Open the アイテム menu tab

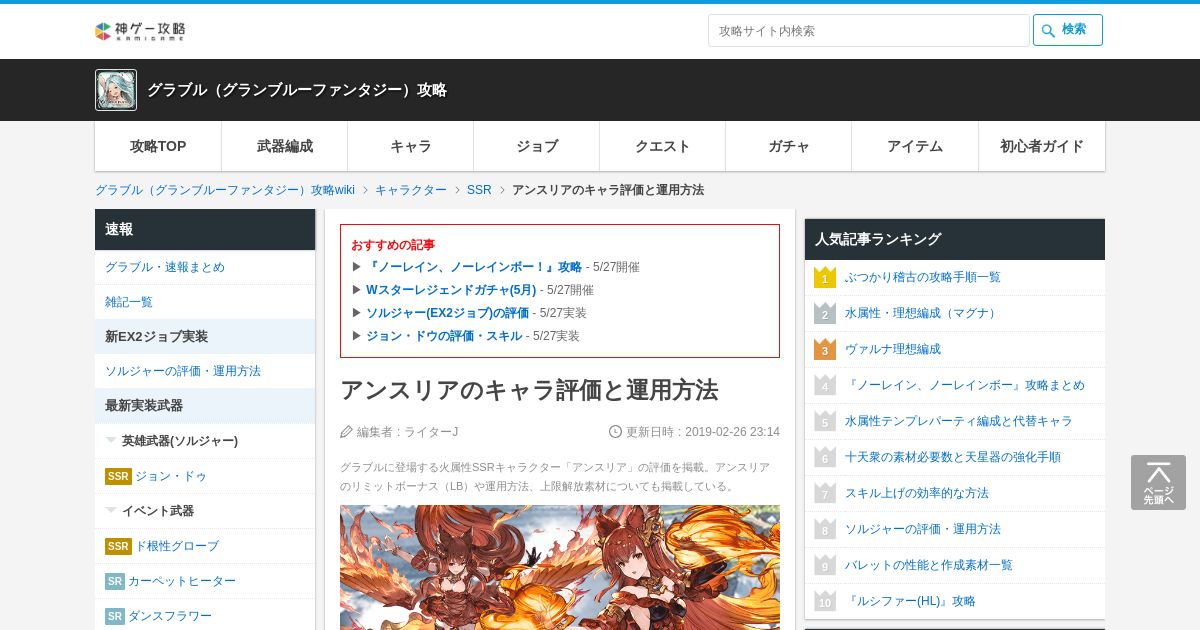coord(915,146)
